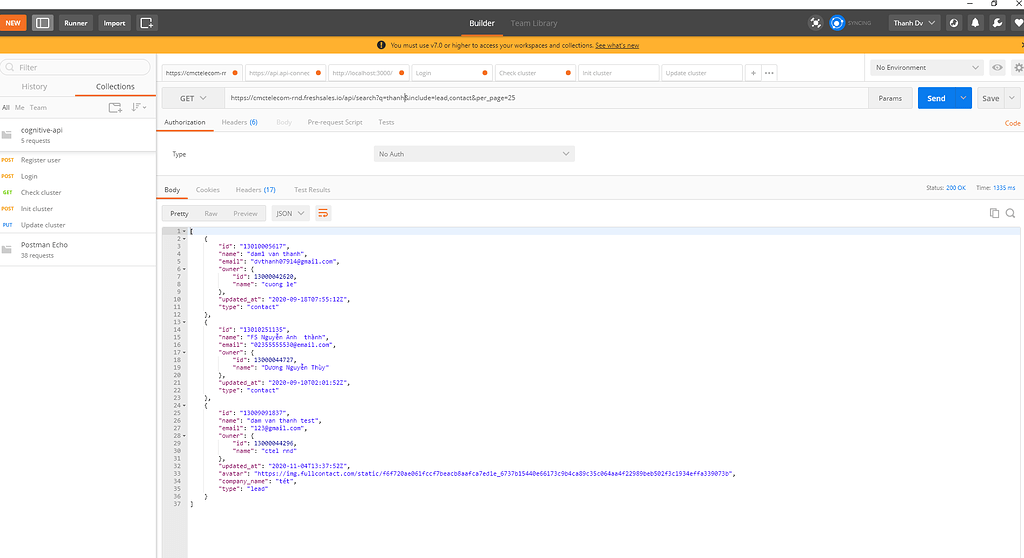
Task: Create a new collection with folder-plus icon
Action: (x=115, y=107)
